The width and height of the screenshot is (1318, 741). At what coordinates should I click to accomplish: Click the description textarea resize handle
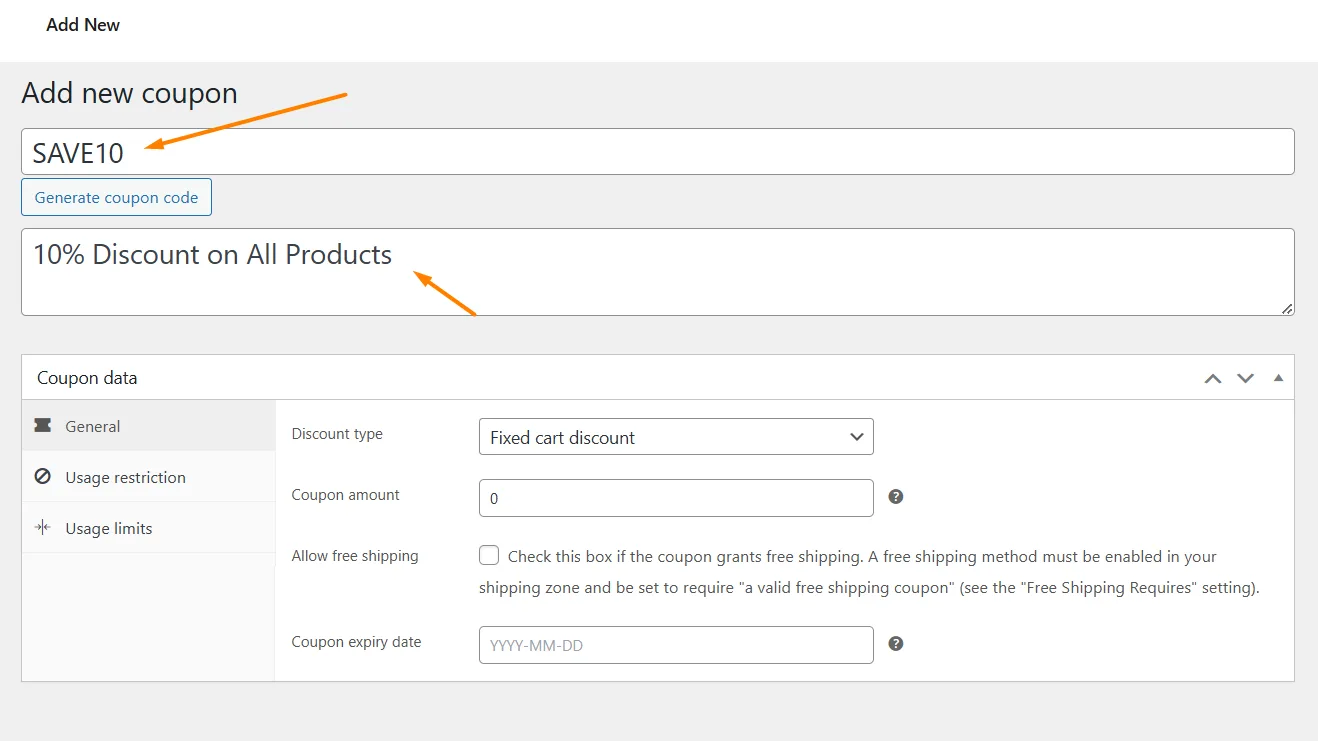pyautogui.click(x=1287, y=309)
